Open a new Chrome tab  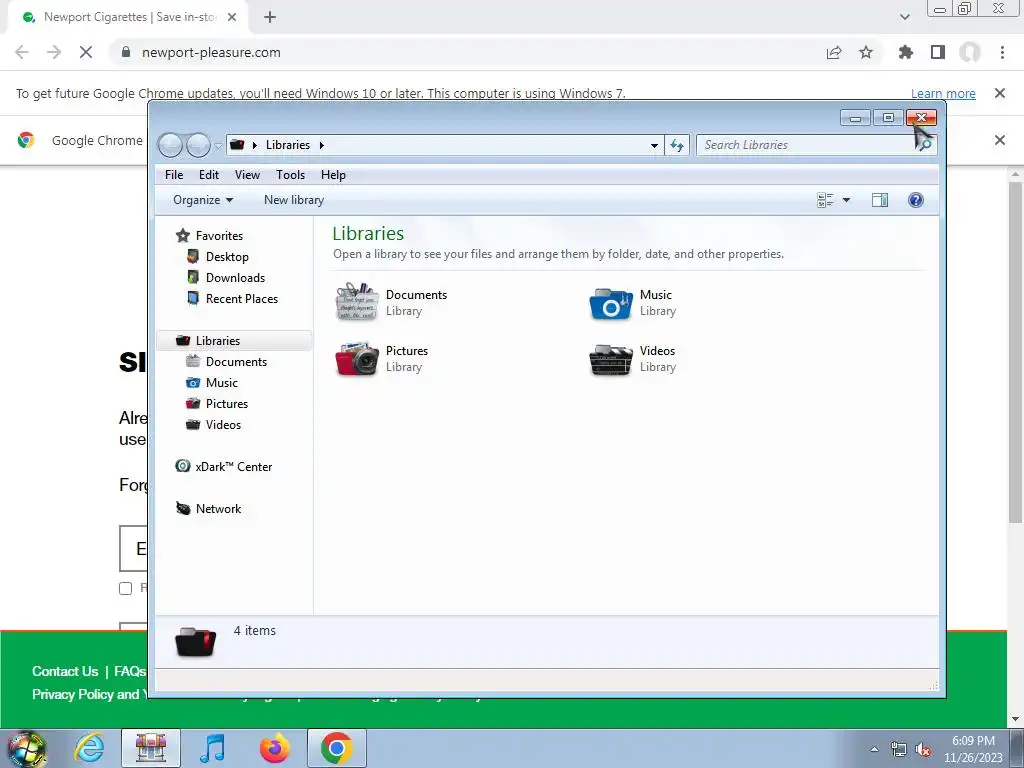click(270, 18)
